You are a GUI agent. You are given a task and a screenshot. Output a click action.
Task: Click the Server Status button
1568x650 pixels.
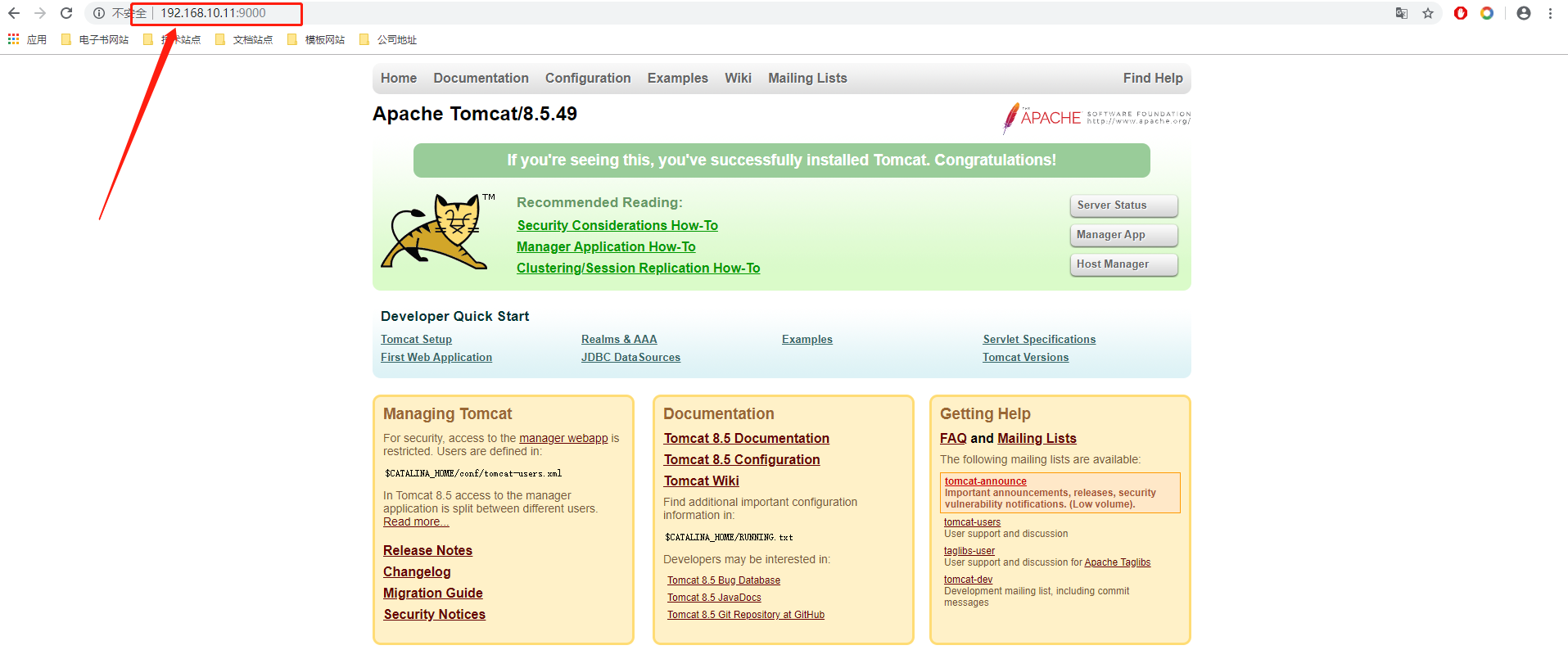point(1123,205)
